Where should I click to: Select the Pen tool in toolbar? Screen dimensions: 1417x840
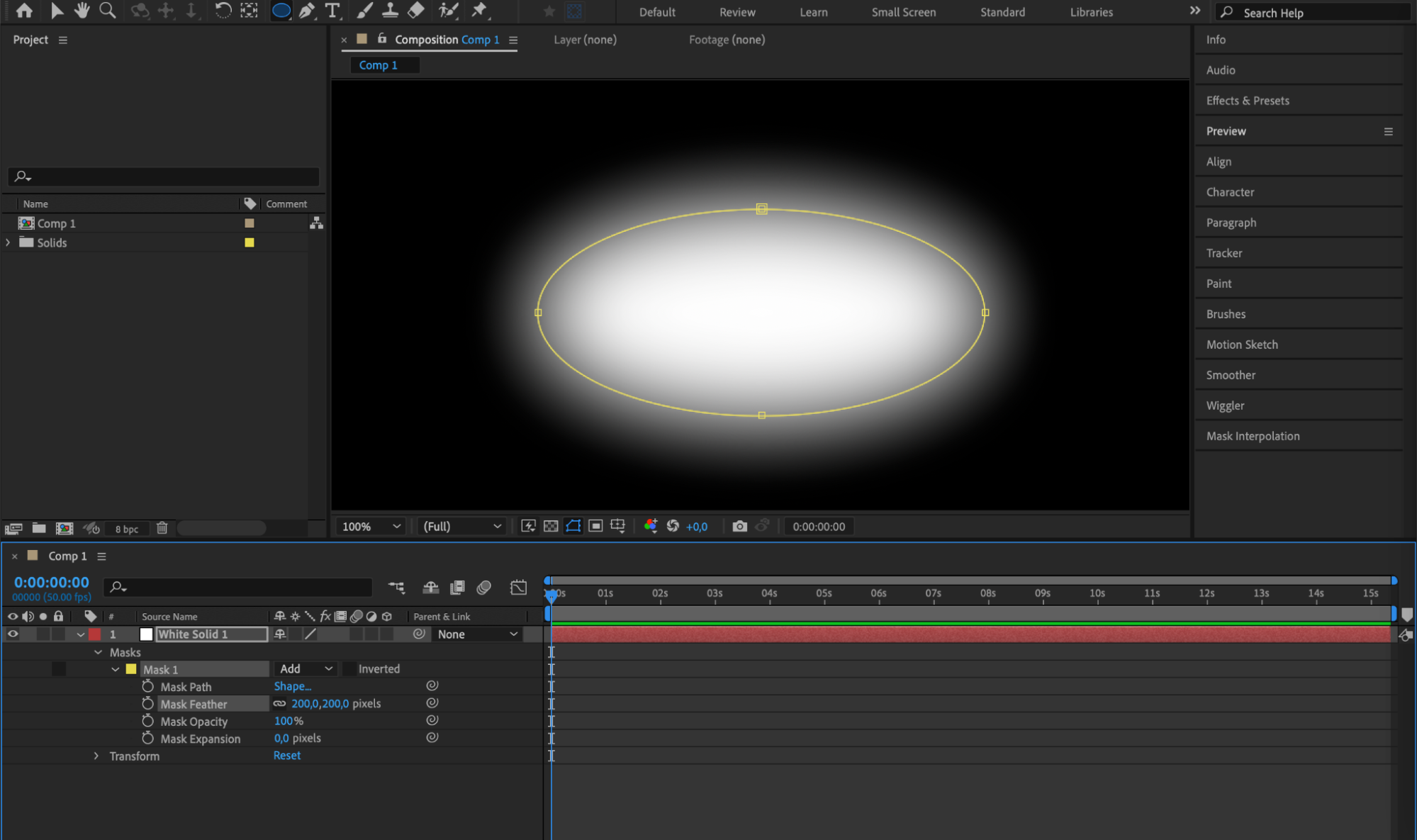(306, 11)
